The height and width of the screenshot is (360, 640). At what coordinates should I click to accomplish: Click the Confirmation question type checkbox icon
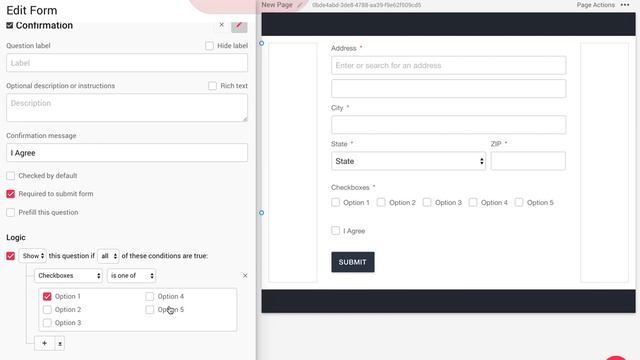click(x=10, y=25)
